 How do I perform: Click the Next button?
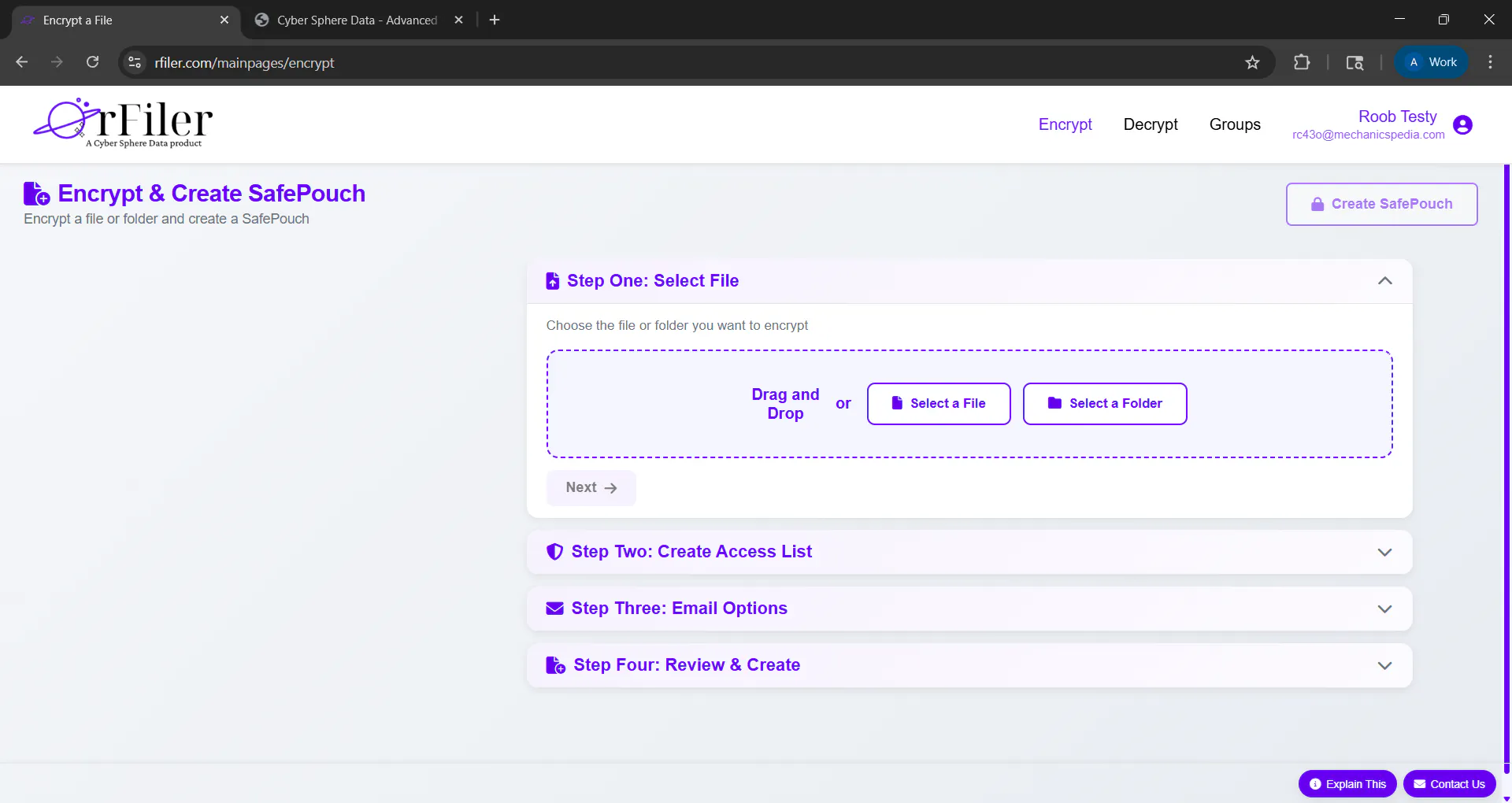(591, 487)
